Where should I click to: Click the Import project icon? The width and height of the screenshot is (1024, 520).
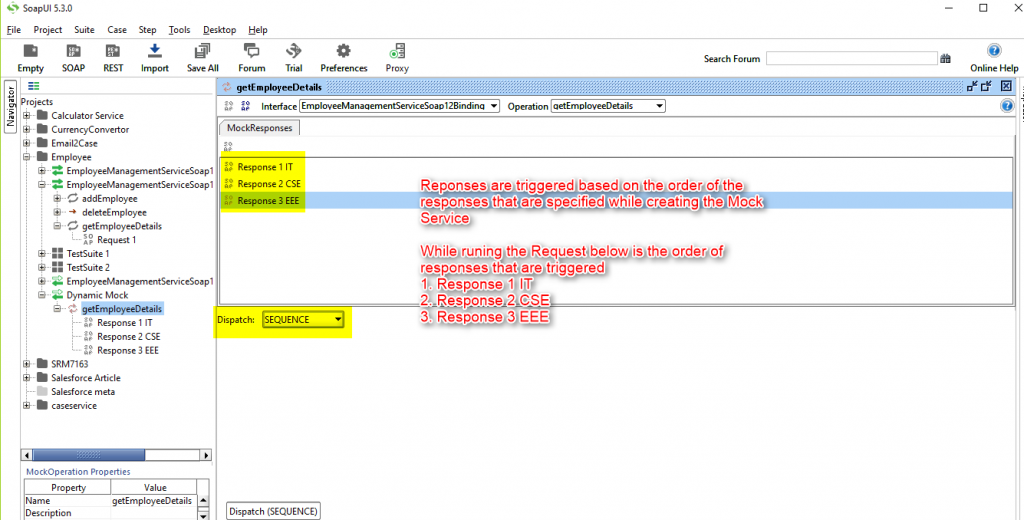(154, 52)
